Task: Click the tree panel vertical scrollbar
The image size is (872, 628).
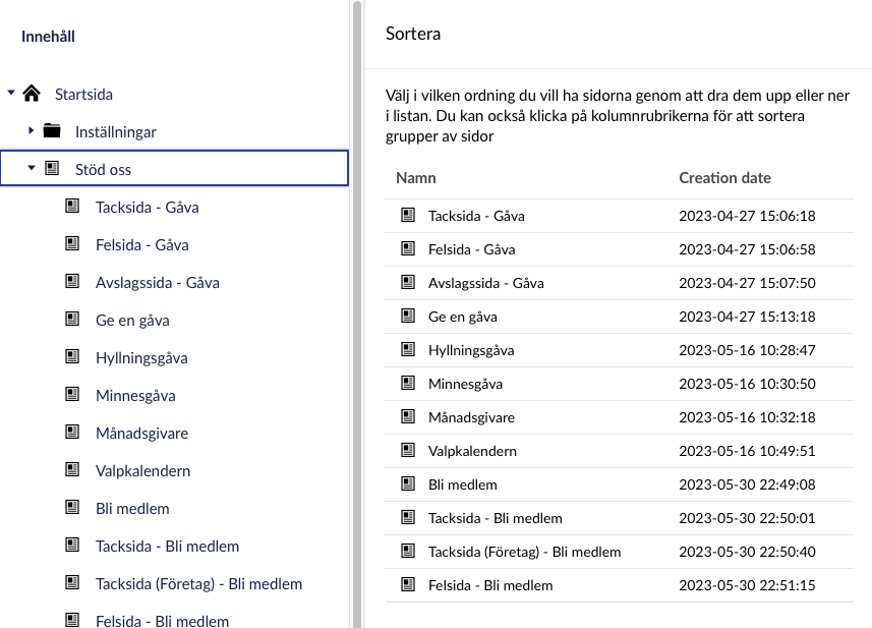Action: point(357,314)
